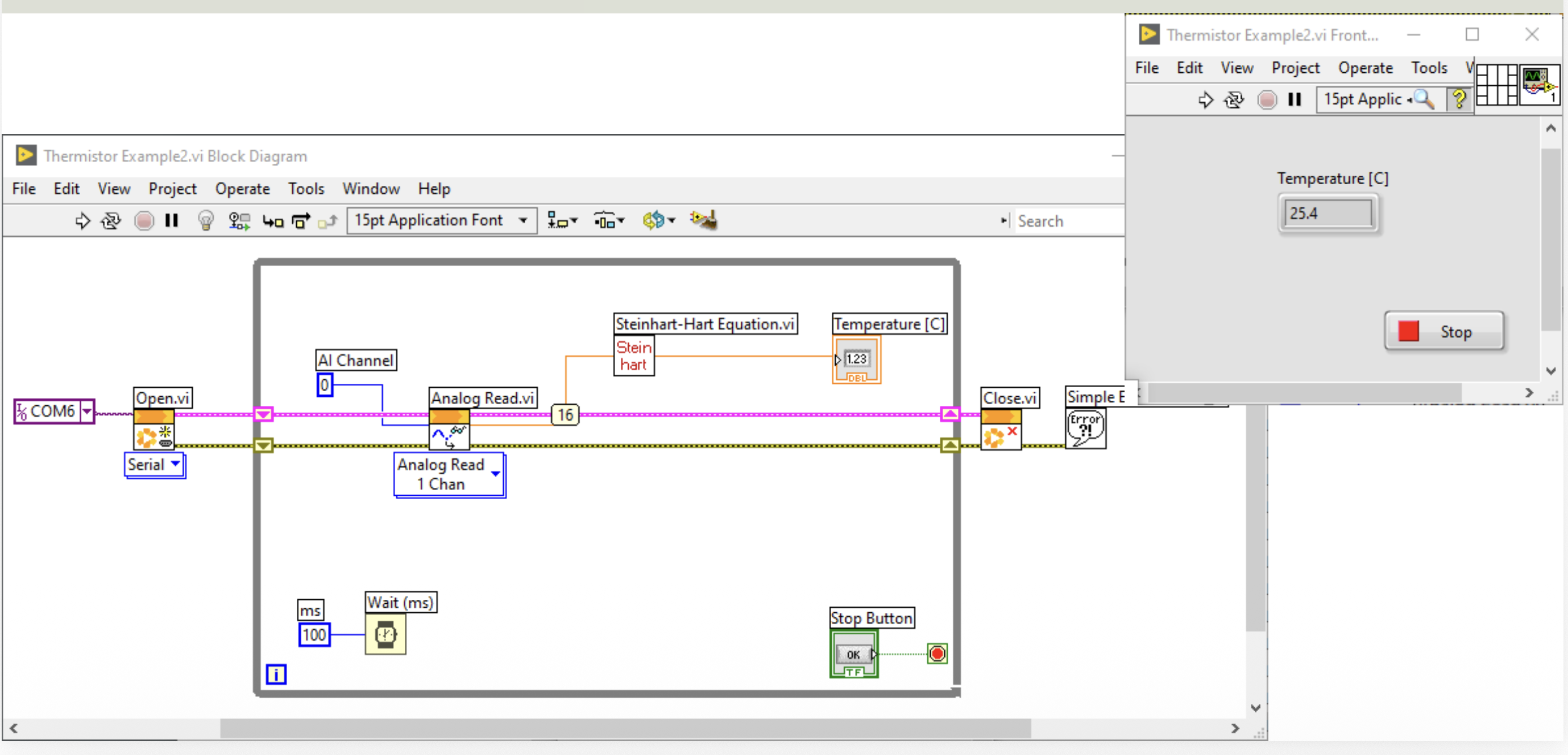Click the Open.vi node icon
Viewport: 1568px width, 755px height.
(154, 429)
